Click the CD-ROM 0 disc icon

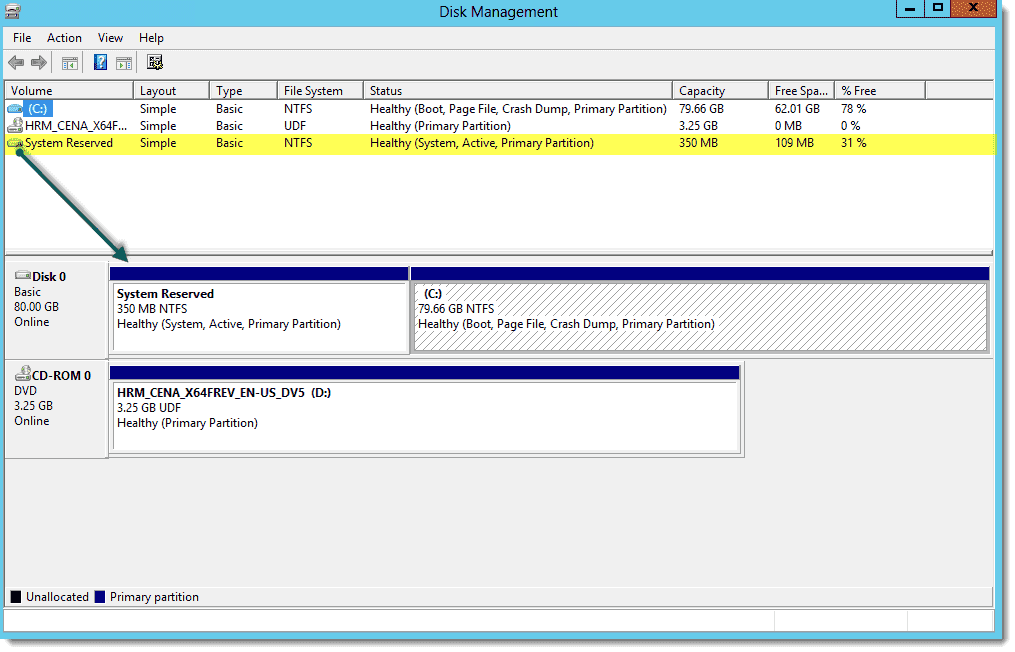(22, 374)
